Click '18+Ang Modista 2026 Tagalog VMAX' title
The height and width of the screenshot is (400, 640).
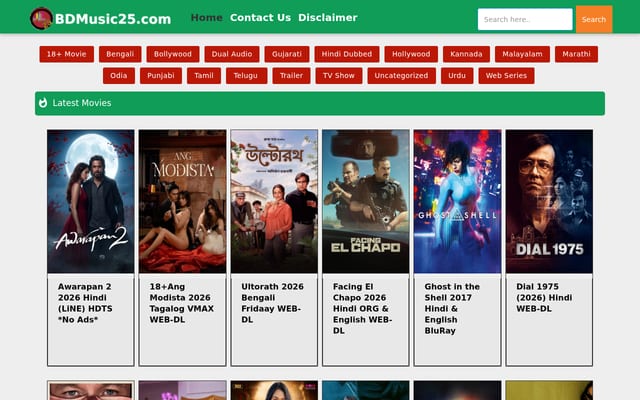click(182, 303)
